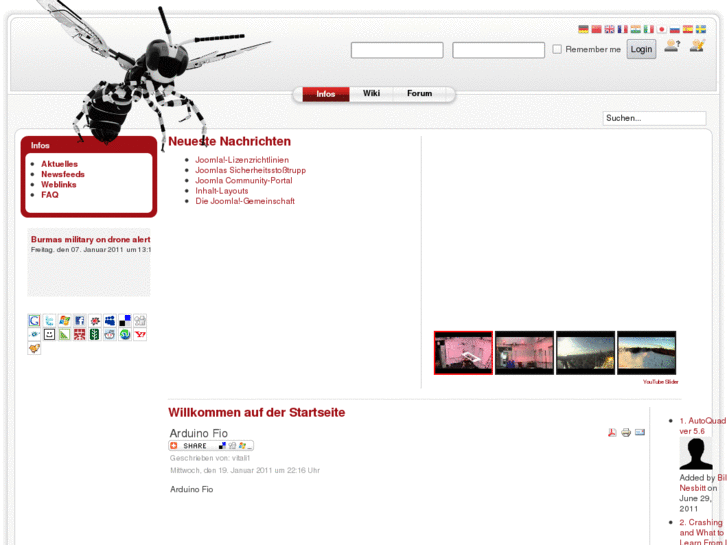Select the Indian flag icon

pyautogui.click(x=635, y=29)
